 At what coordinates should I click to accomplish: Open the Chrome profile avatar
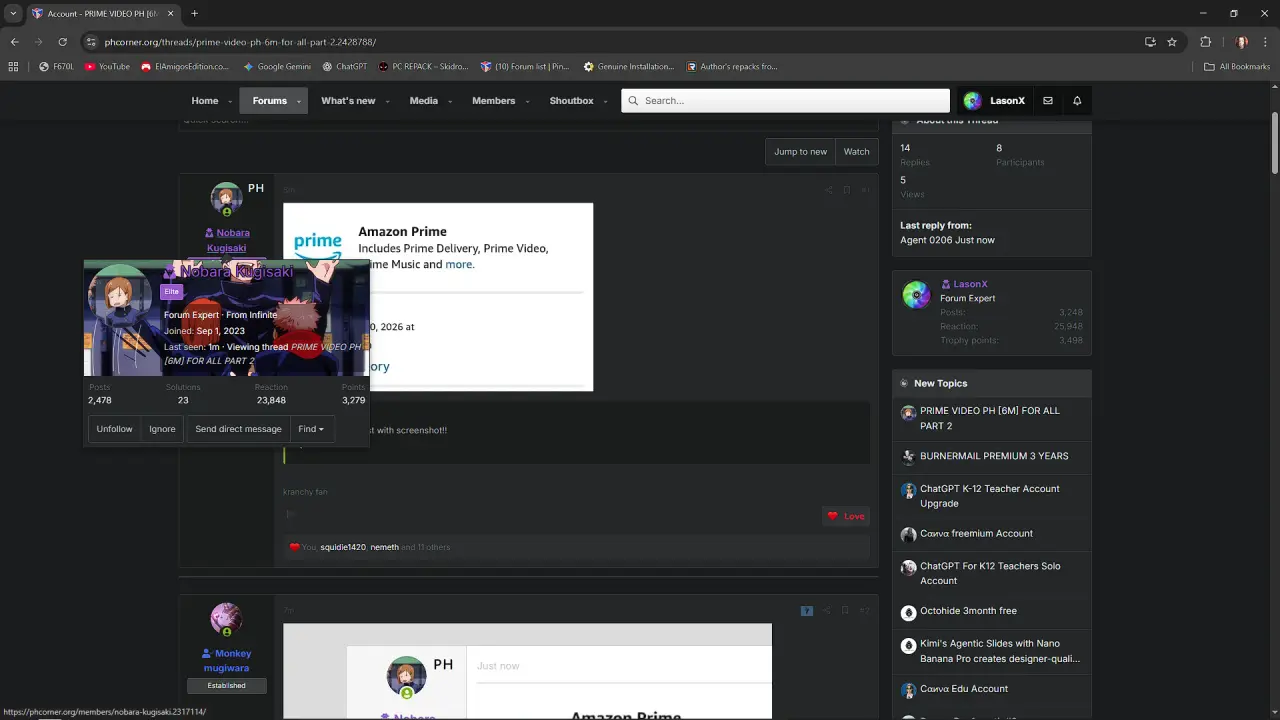(x=1242, y=42)
